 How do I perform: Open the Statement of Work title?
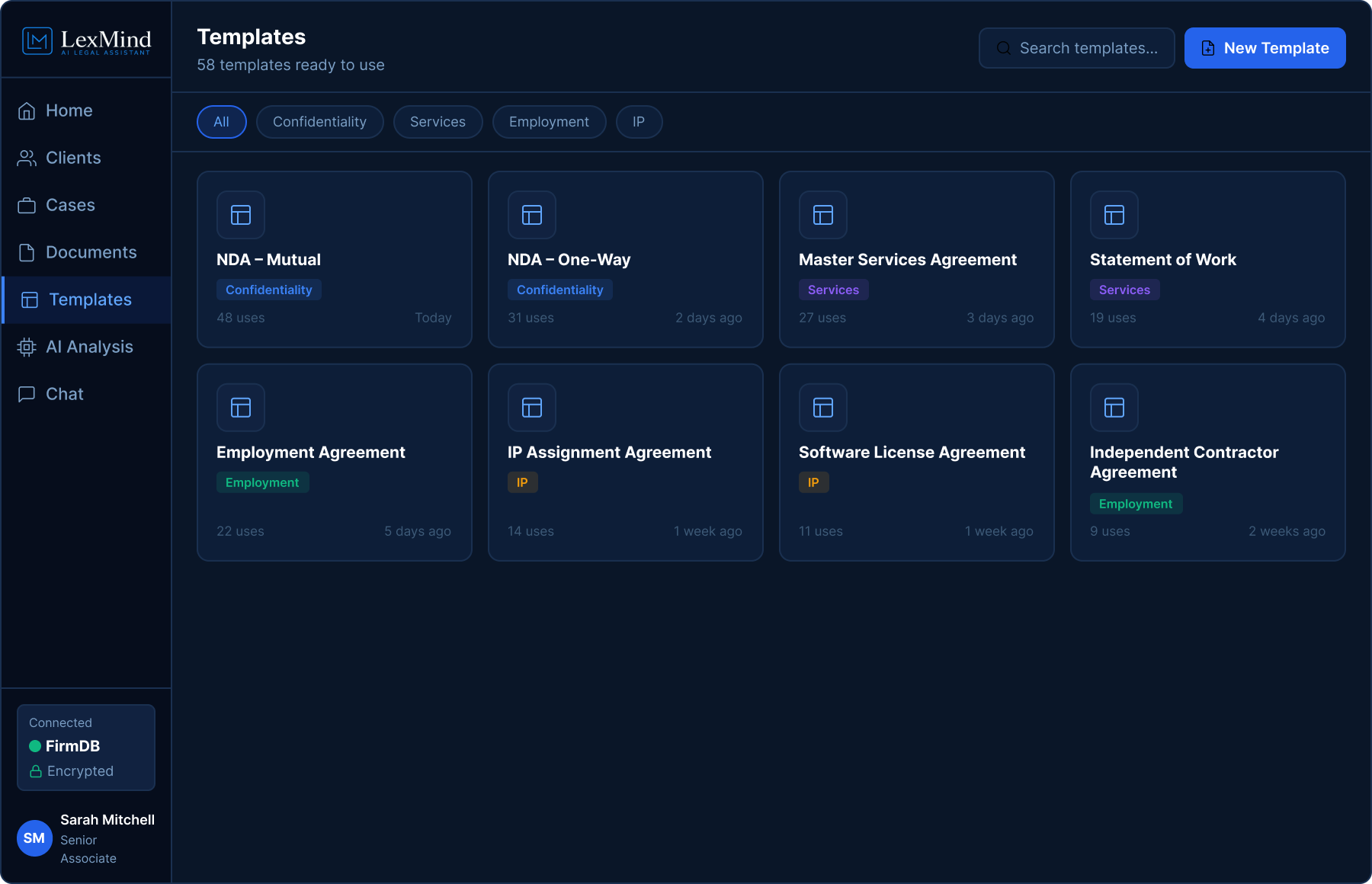click(1163, 260)
